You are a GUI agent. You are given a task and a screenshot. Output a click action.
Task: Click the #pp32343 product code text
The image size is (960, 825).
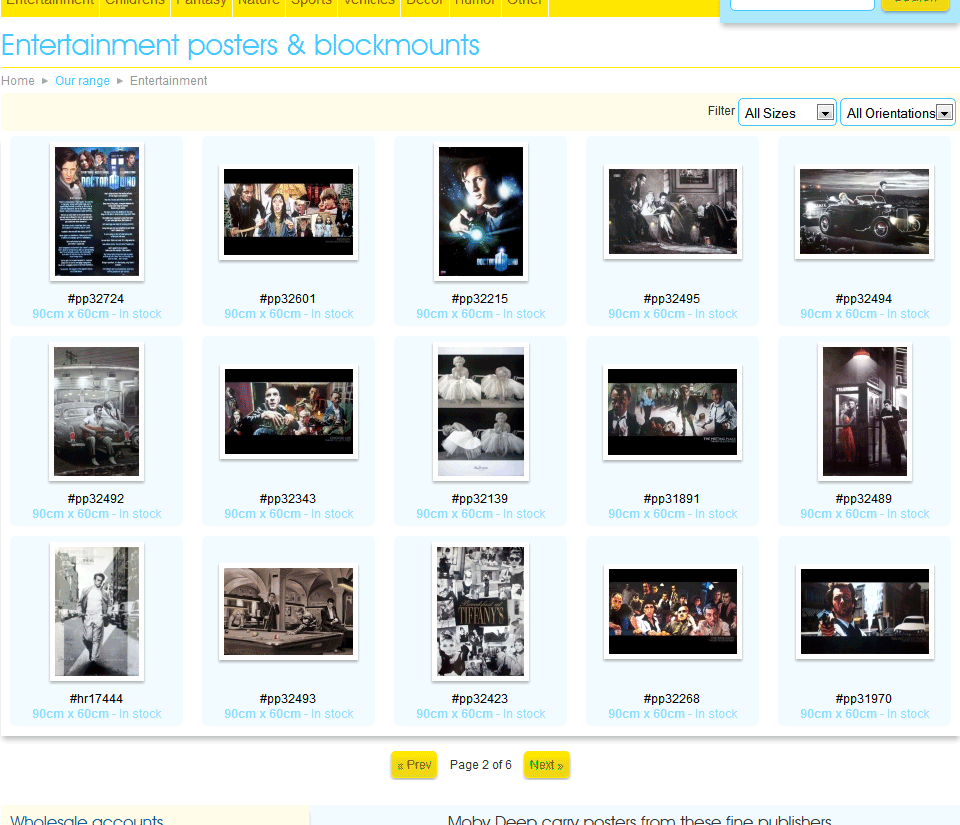click(x=288, y=499)
